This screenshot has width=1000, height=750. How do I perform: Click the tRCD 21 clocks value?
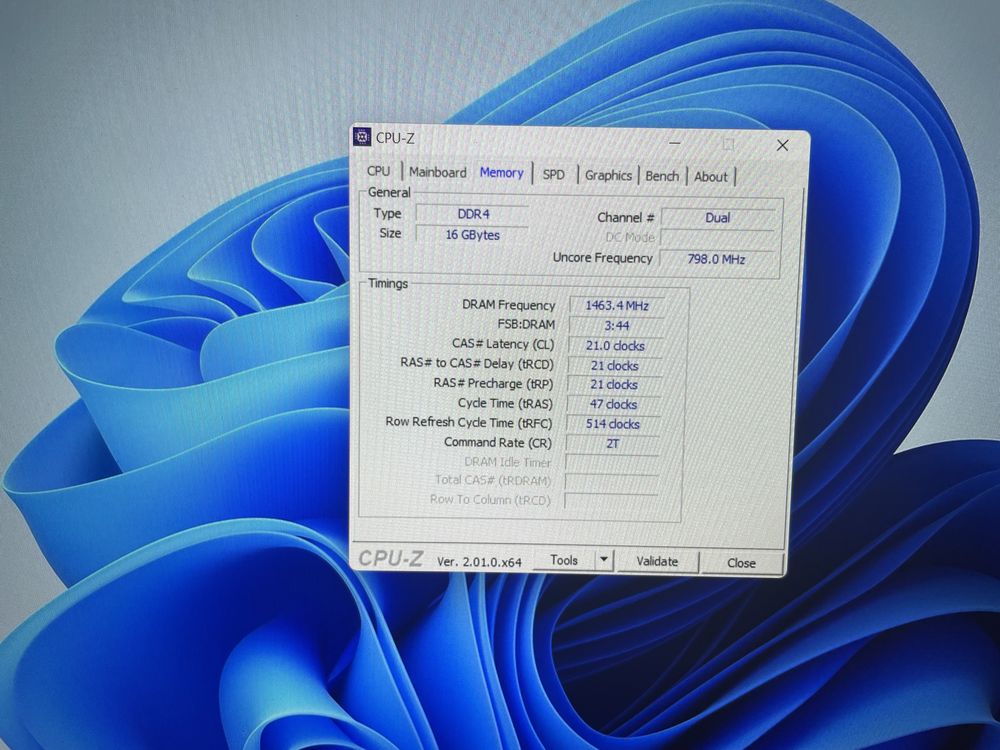click(614, 366)
